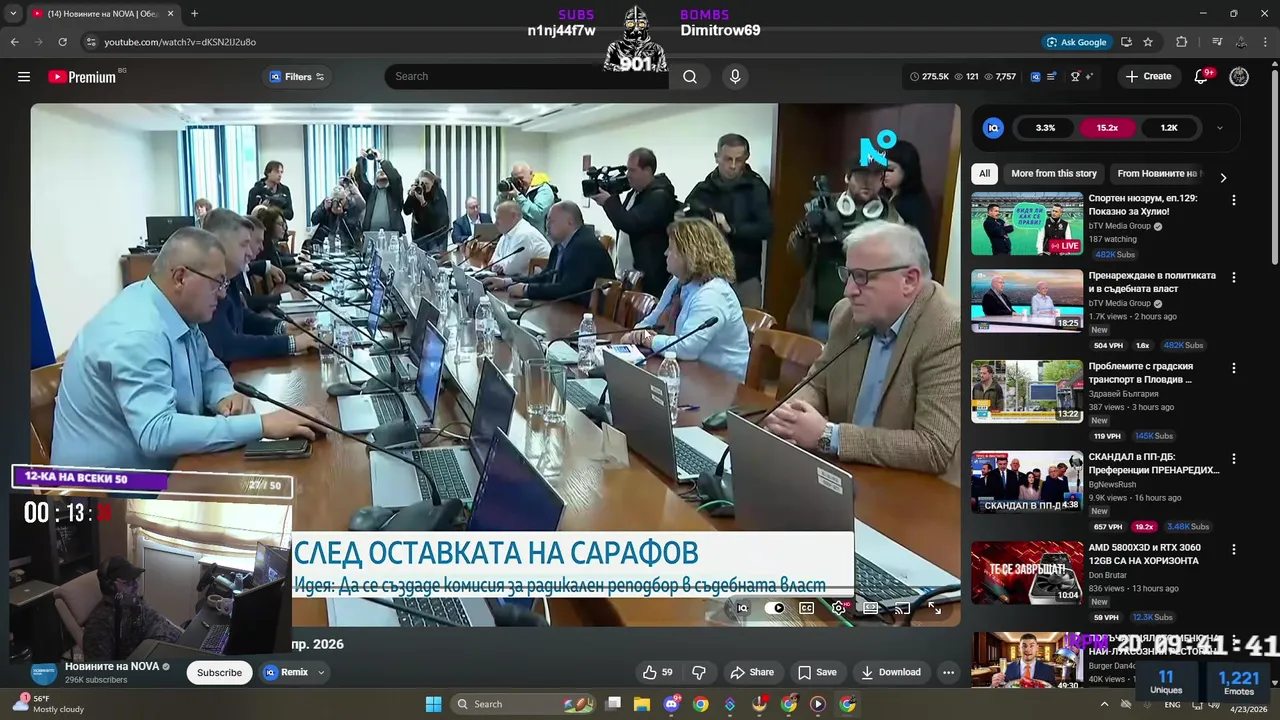
Task: Open the Filters dropdown
Action: (x=298, y=77)
